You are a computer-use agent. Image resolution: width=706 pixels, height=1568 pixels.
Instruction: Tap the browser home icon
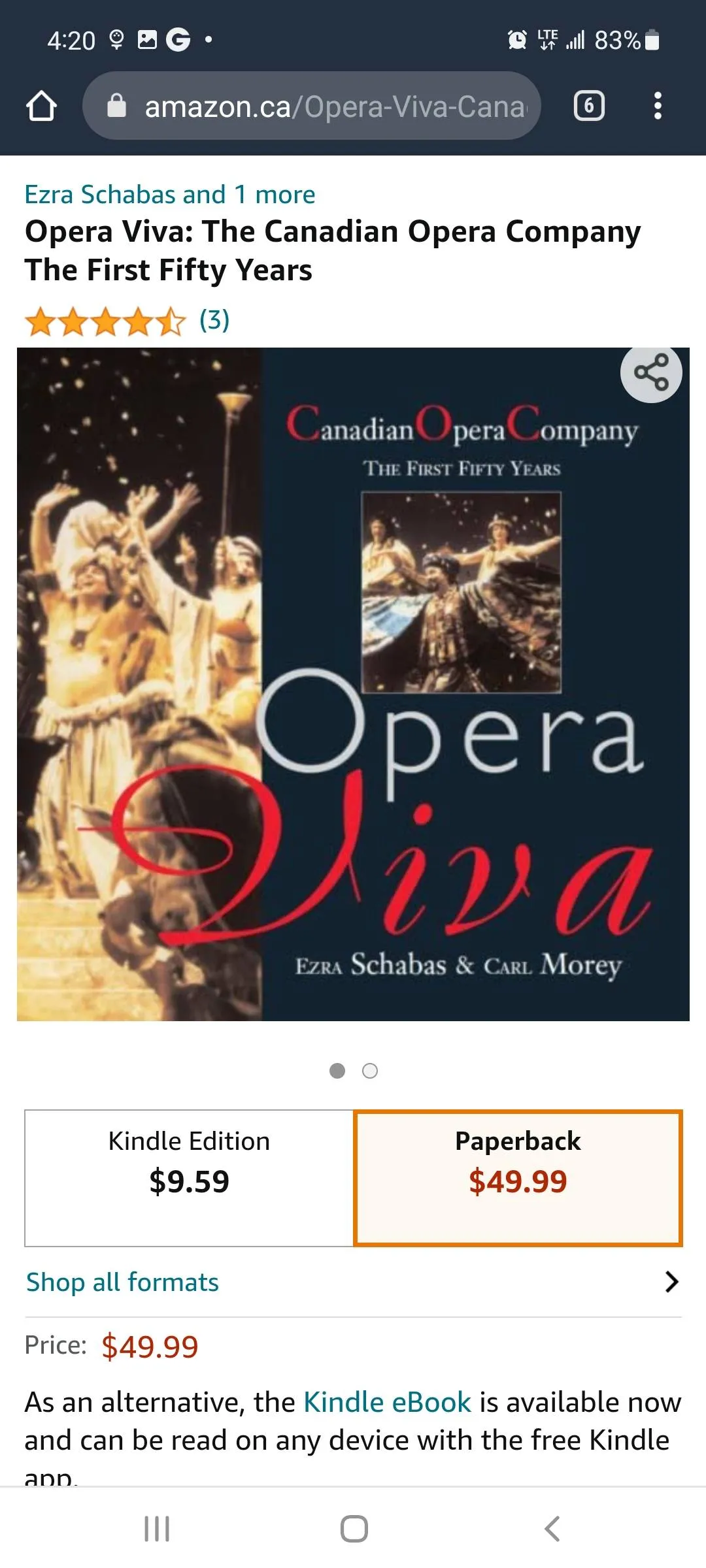tap(41, 106)
